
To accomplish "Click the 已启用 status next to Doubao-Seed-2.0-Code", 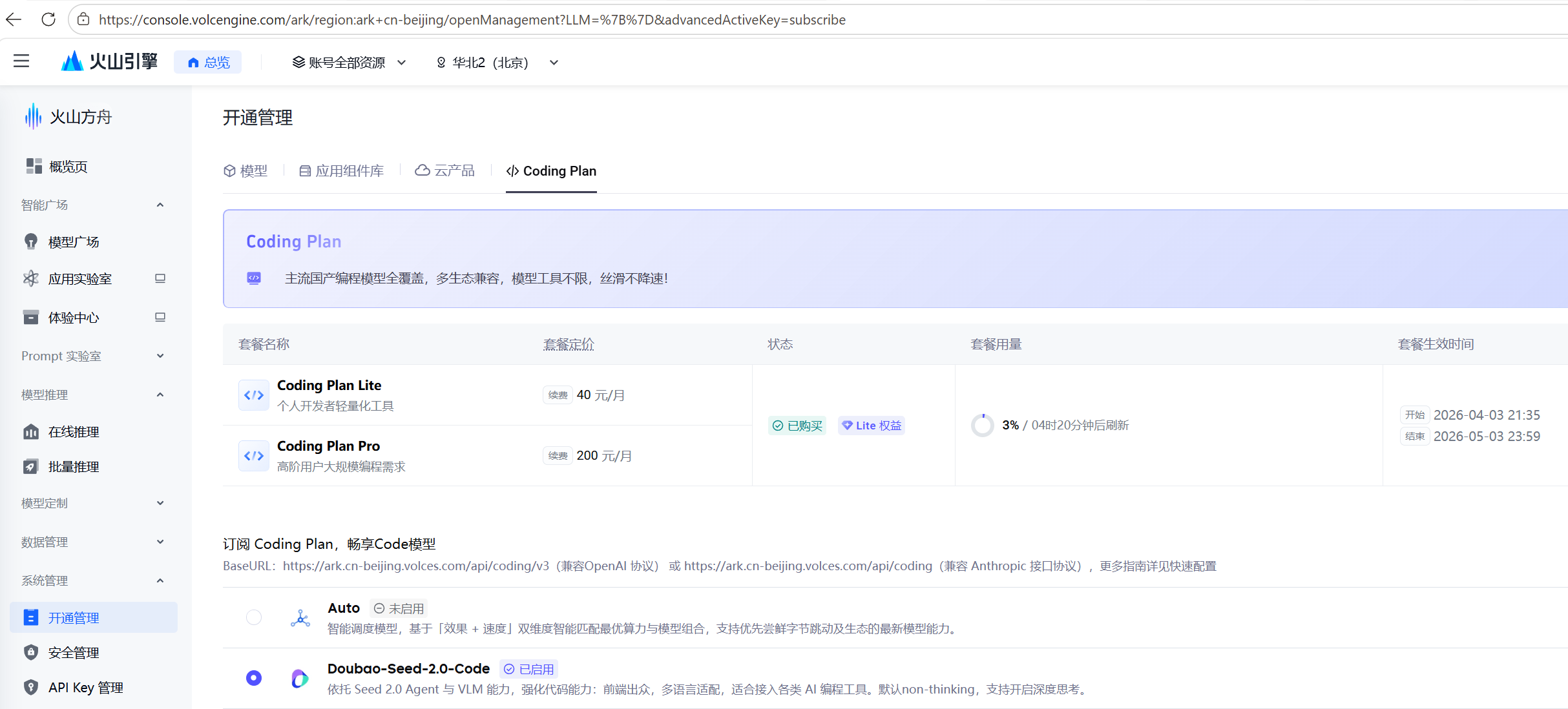I will click(x=529, y=669).
